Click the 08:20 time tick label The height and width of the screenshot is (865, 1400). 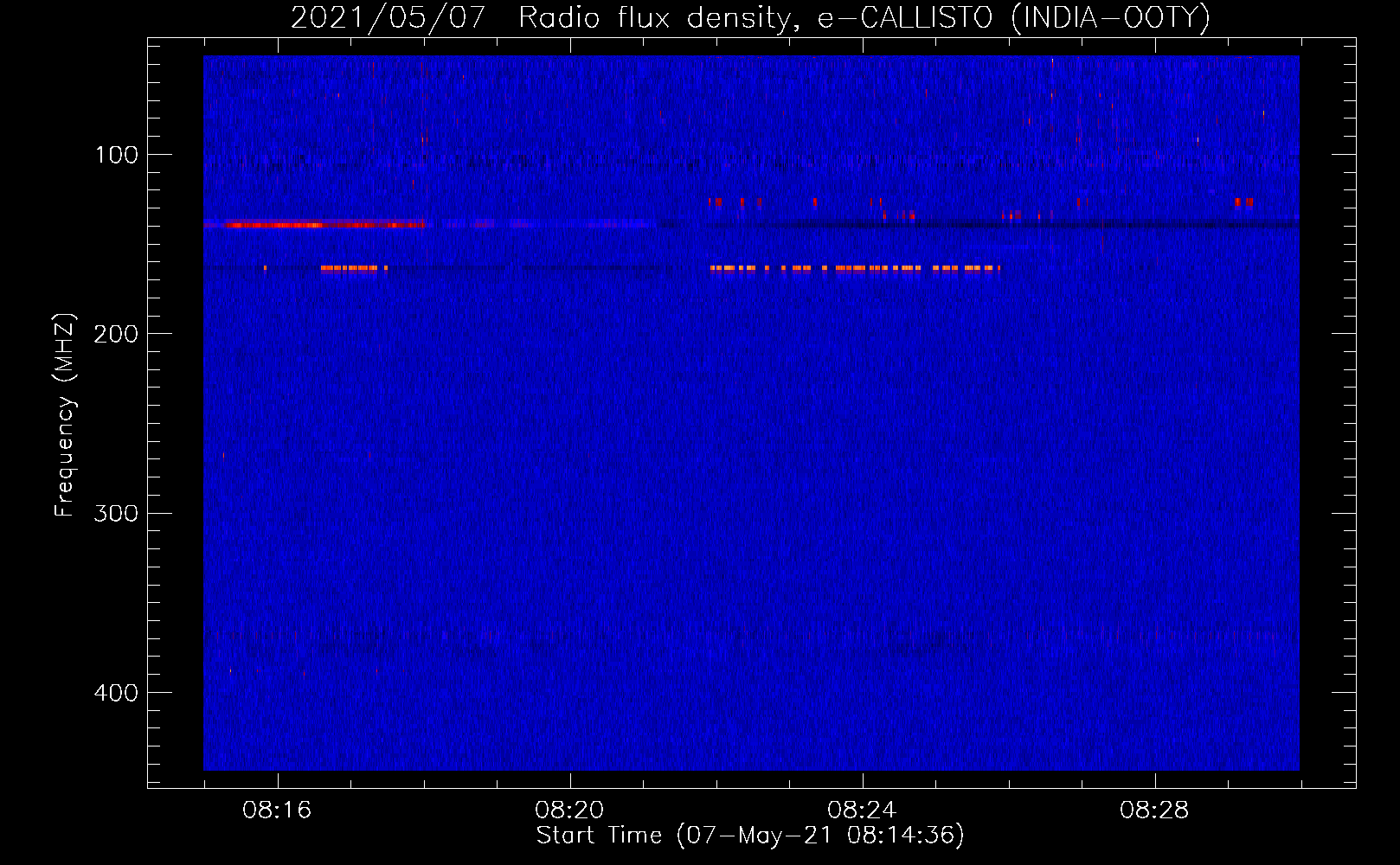point(569,811)
